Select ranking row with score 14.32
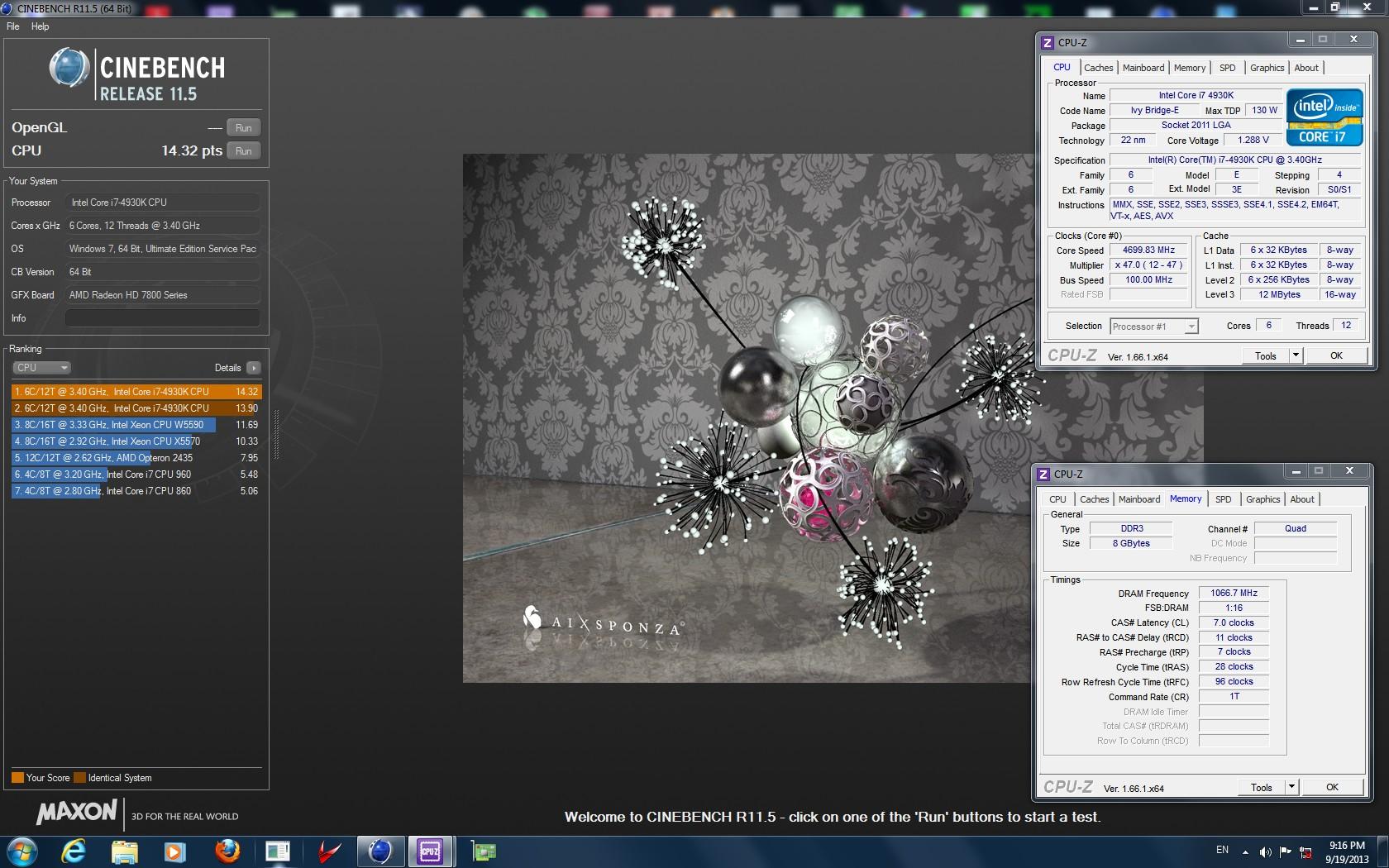1389x868 pixels. 136,392
